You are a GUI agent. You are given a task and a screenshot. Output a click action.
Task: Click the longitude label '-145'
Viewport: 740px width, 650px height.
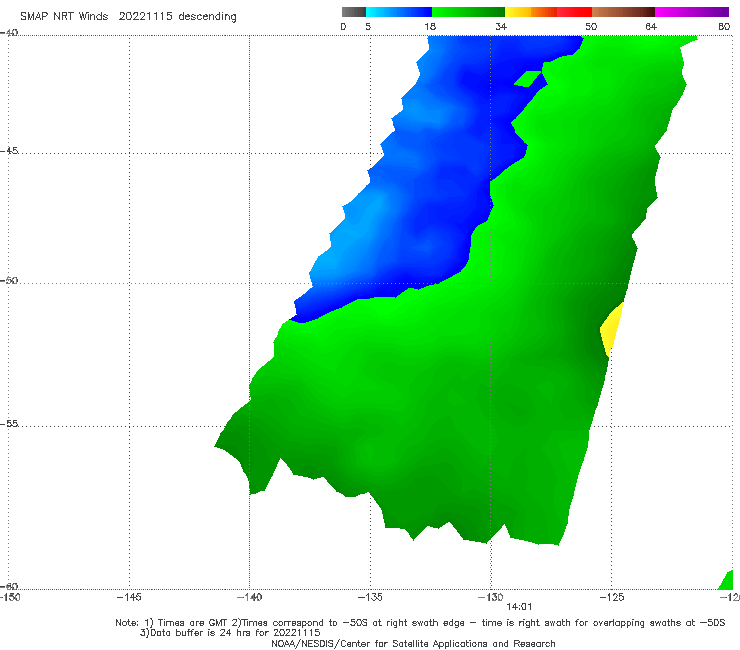(129, 597)
